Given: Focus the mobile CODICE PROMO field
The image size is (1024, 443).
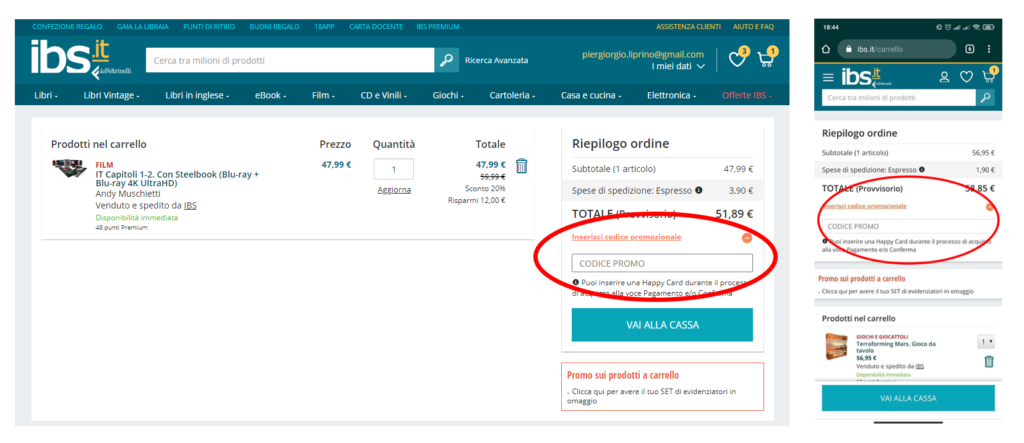Looking at the screenshot, I should tap(908, 227).
